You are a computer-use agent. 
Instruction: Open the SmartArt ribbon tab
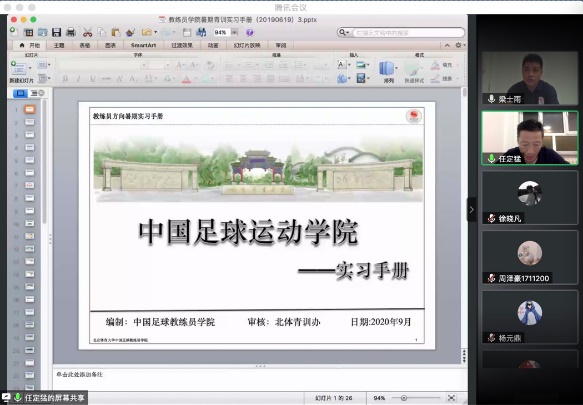click(x=143, y=45)
